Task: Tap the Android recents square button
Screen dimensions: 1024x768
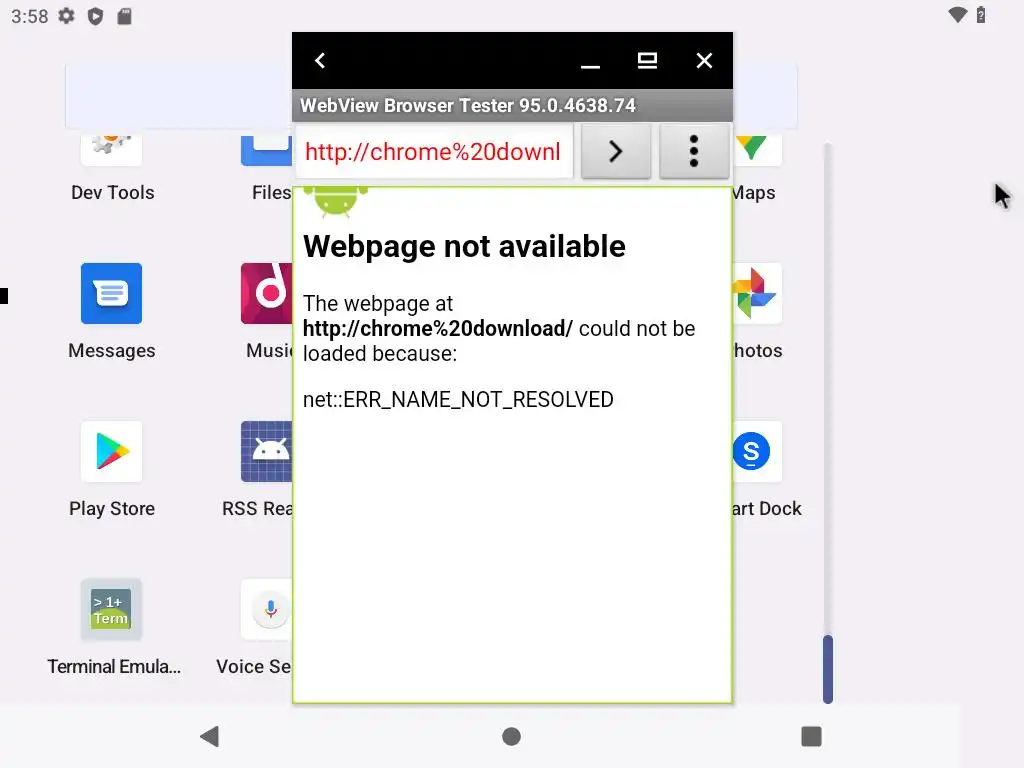Action: point(811,737)
